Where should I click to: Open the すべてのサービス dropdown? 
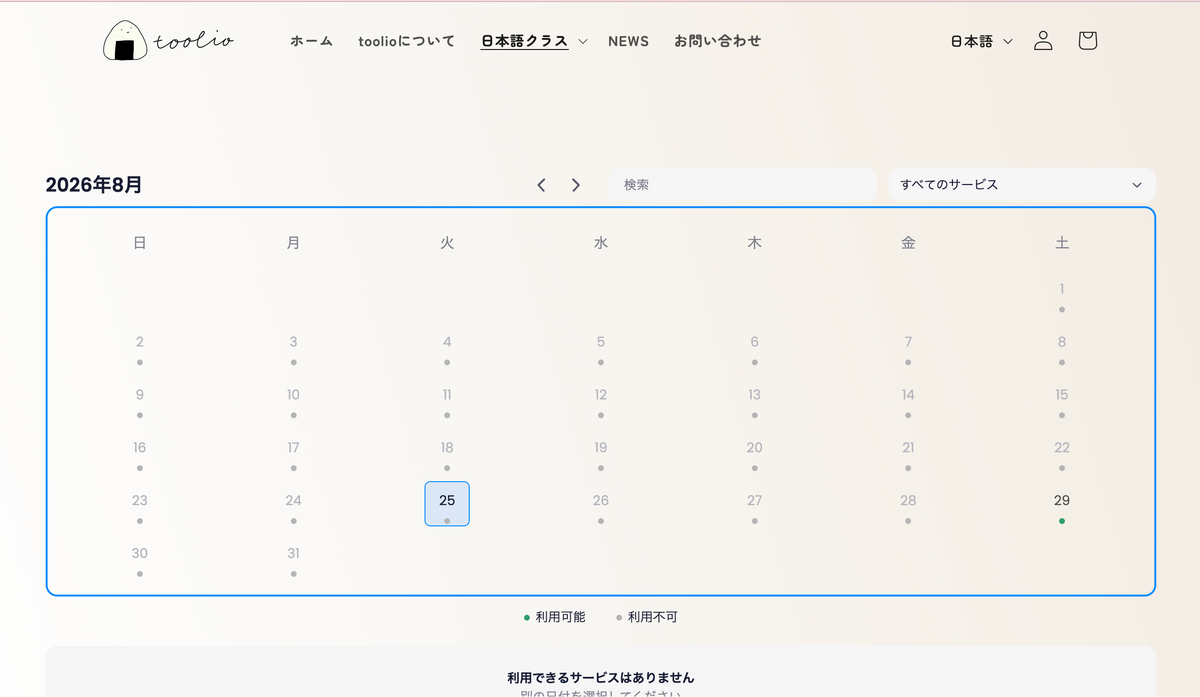tap(1022, 185)
